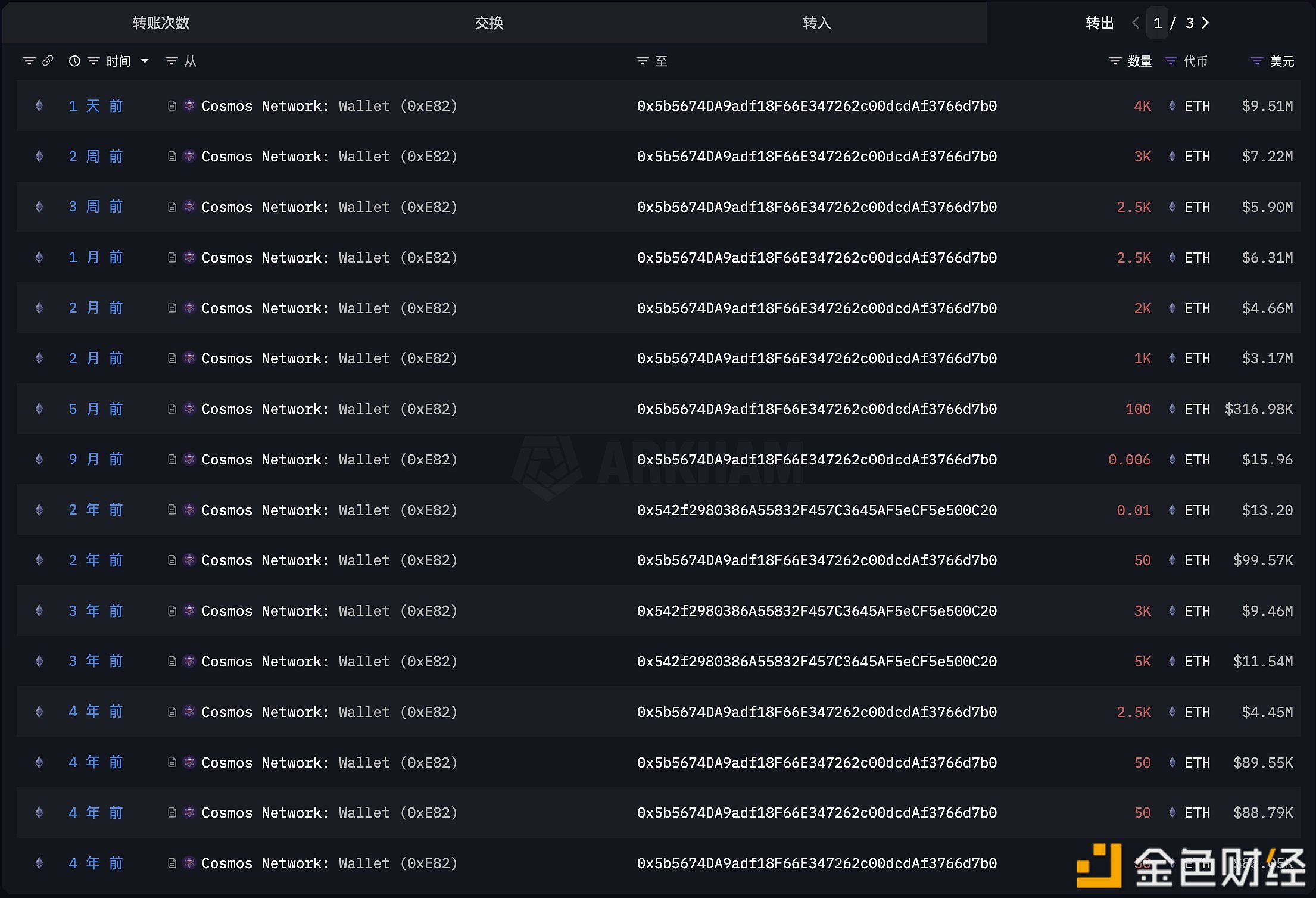Open 0x542f recipient address in $11.54M row
This screenshot has height=898, width=1316.
click(x=817, y=662)
